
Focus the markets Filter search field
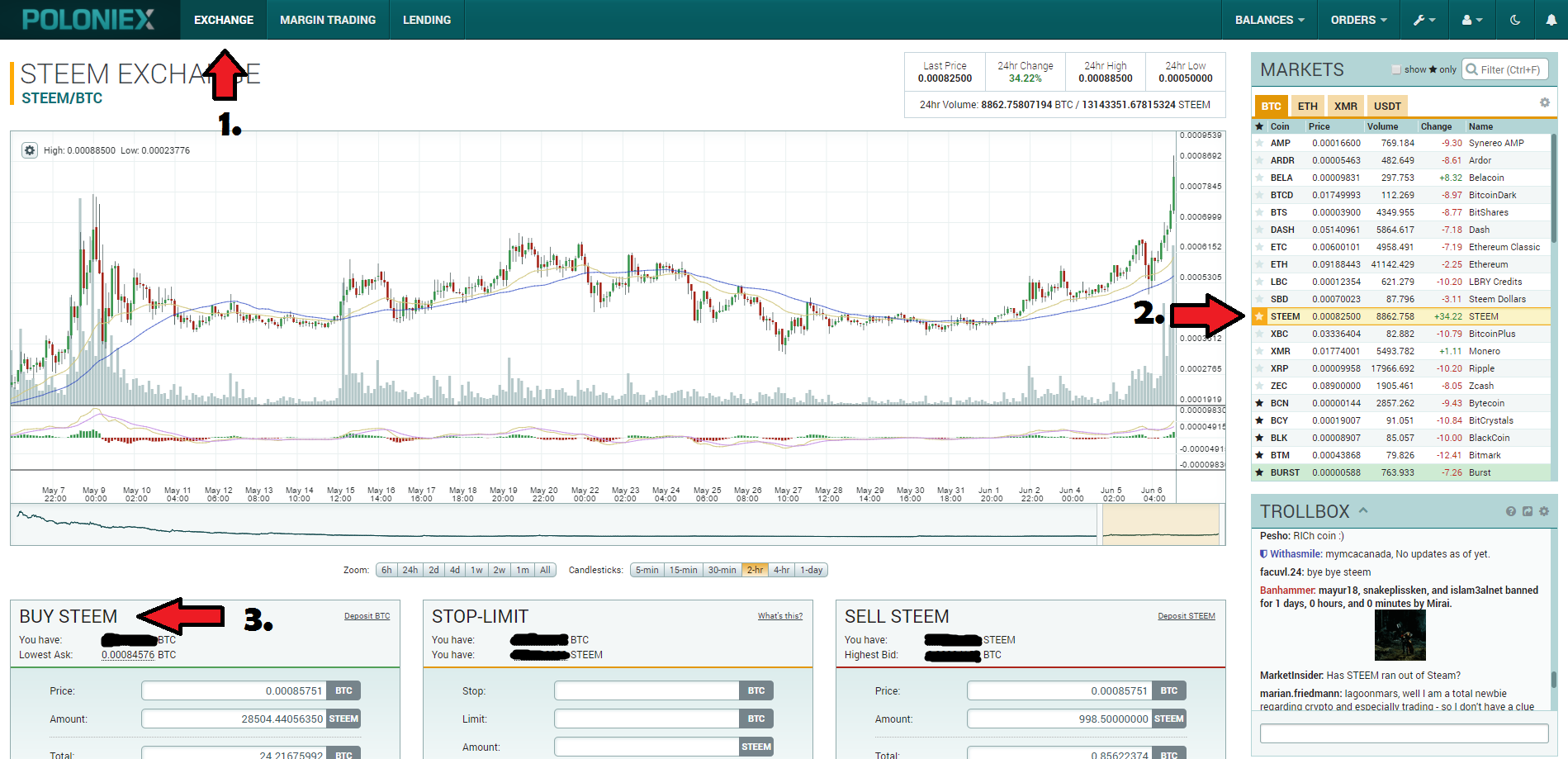click(1504, 69)
